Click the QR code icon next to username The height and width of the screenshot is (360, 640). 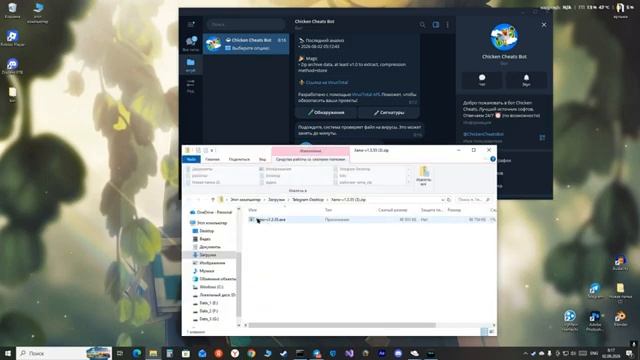pos(542,138)
